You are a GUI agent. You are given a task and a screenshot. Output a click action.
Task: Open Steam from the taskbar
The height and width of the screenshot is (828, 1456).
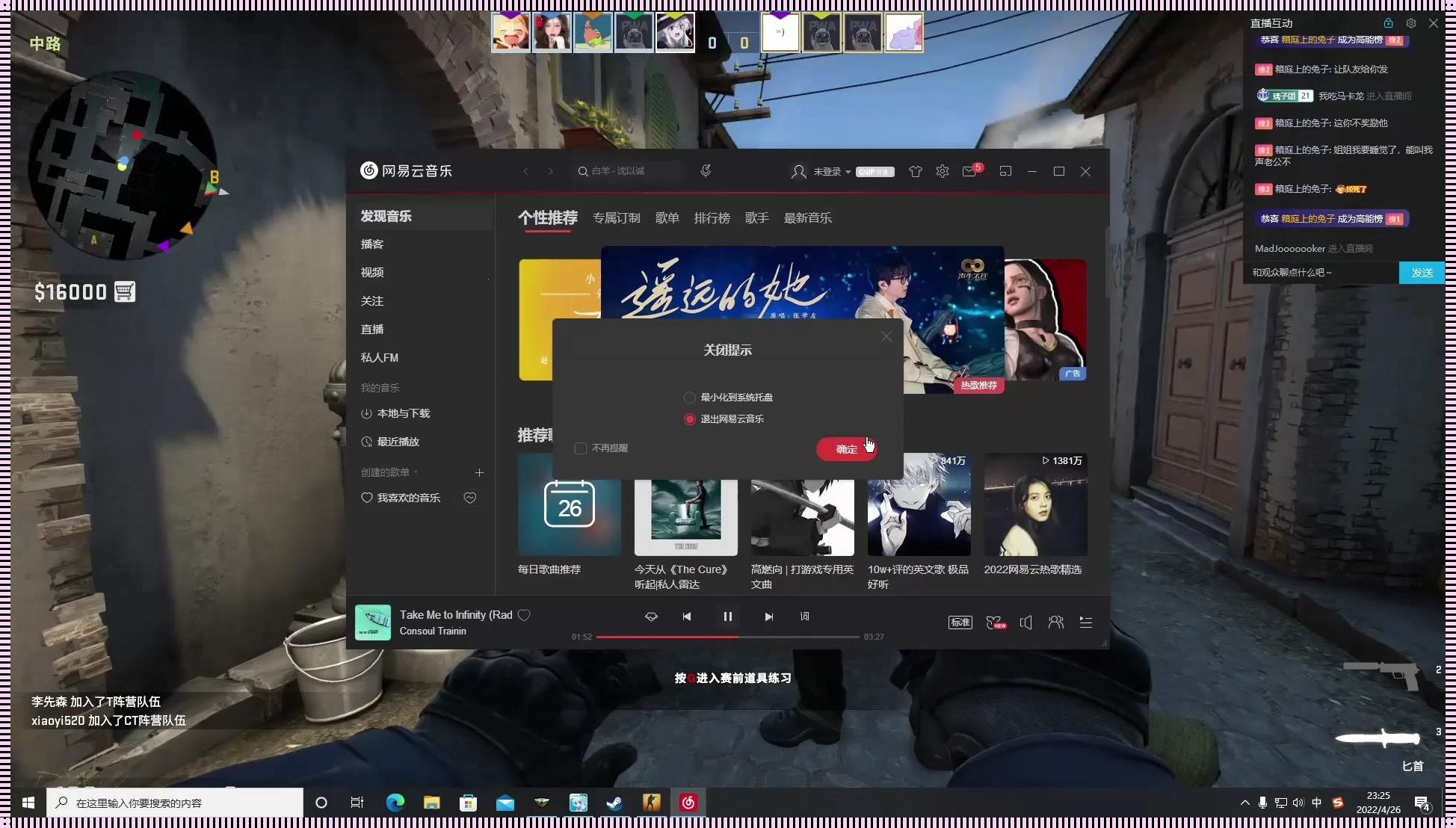(614, 803)
